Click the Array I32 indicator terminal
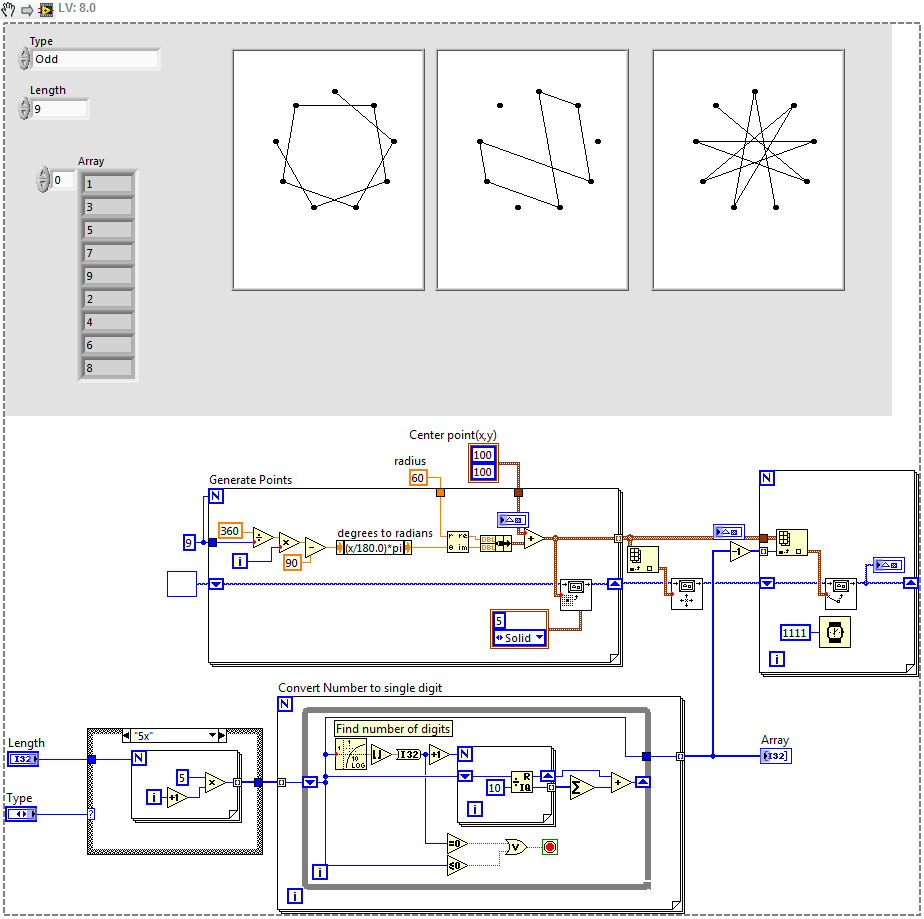This screenshot has width=924, height=919. [x=776, y=756]
